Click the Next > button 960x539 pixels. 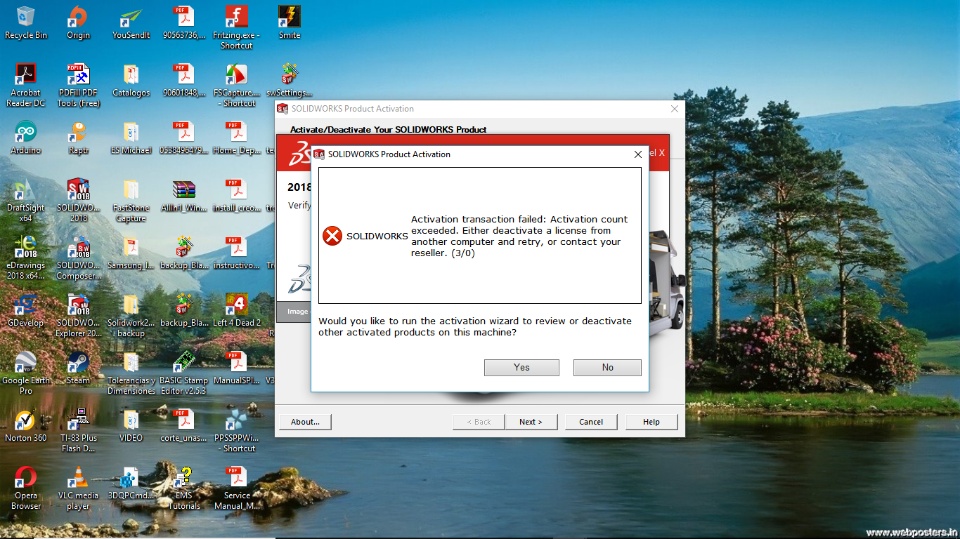pos(531,422)
